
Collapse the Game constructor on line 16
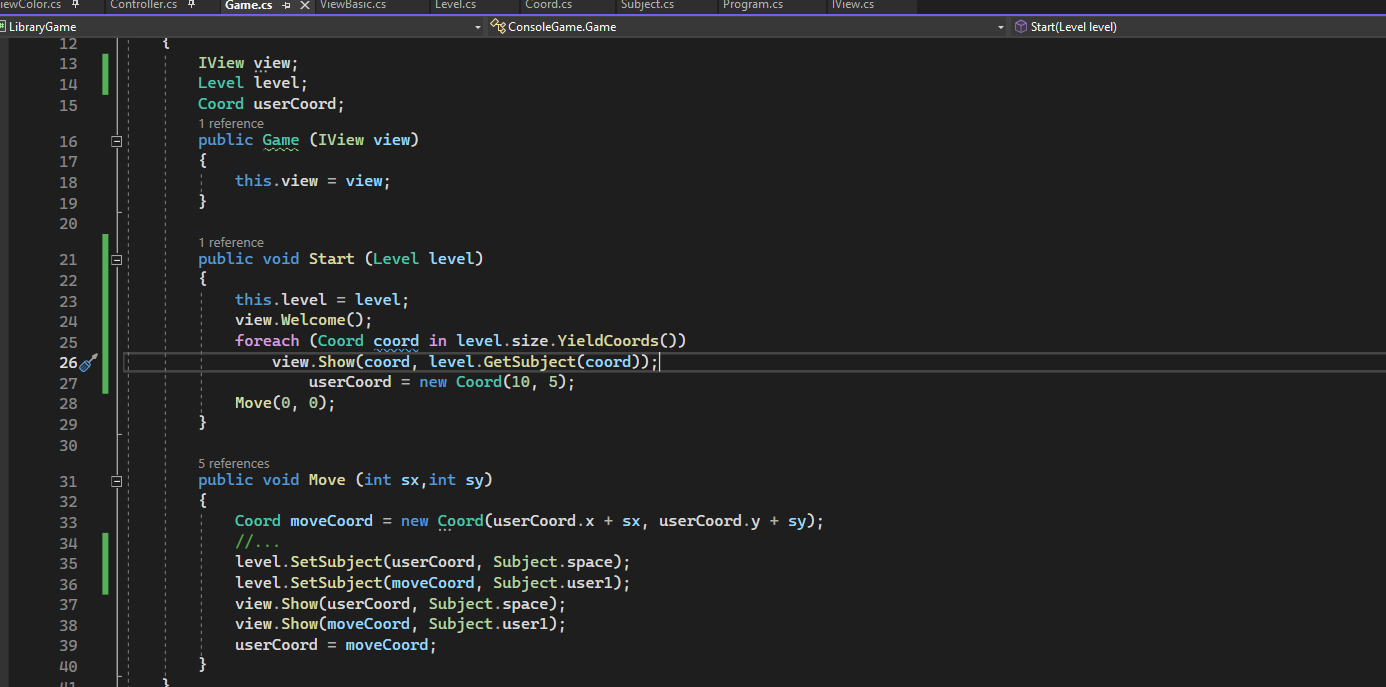116,141
